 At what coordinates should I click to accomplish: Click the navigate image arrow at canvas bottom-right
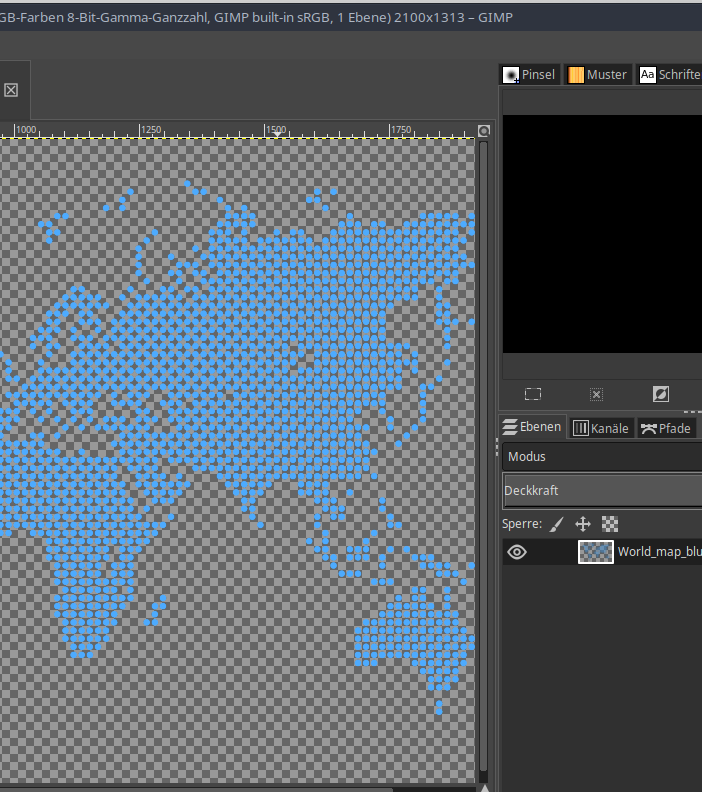[x=484, y=787]
